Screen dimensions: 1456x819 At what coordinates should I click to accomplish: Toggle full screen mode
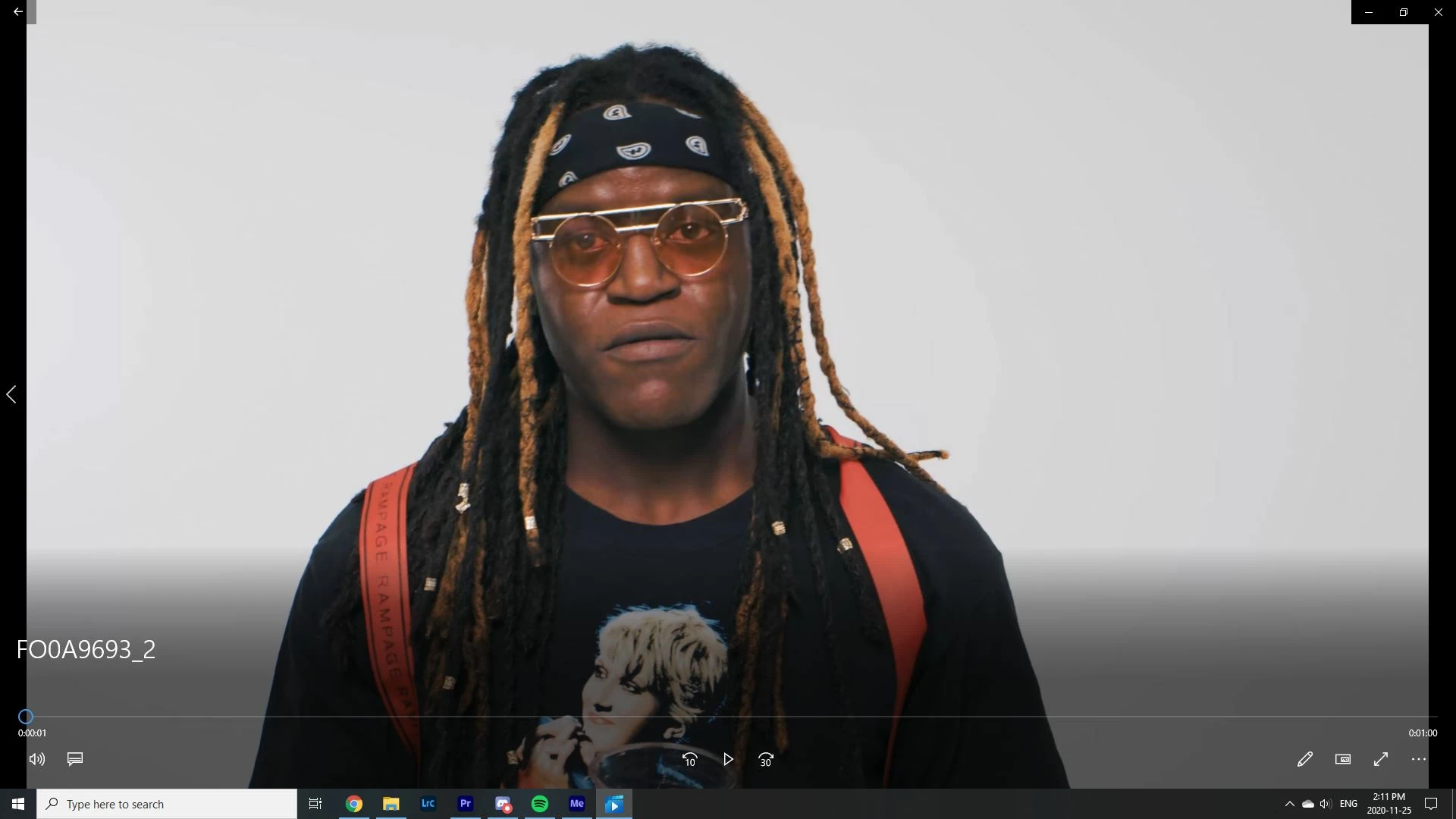point(1381,759)
